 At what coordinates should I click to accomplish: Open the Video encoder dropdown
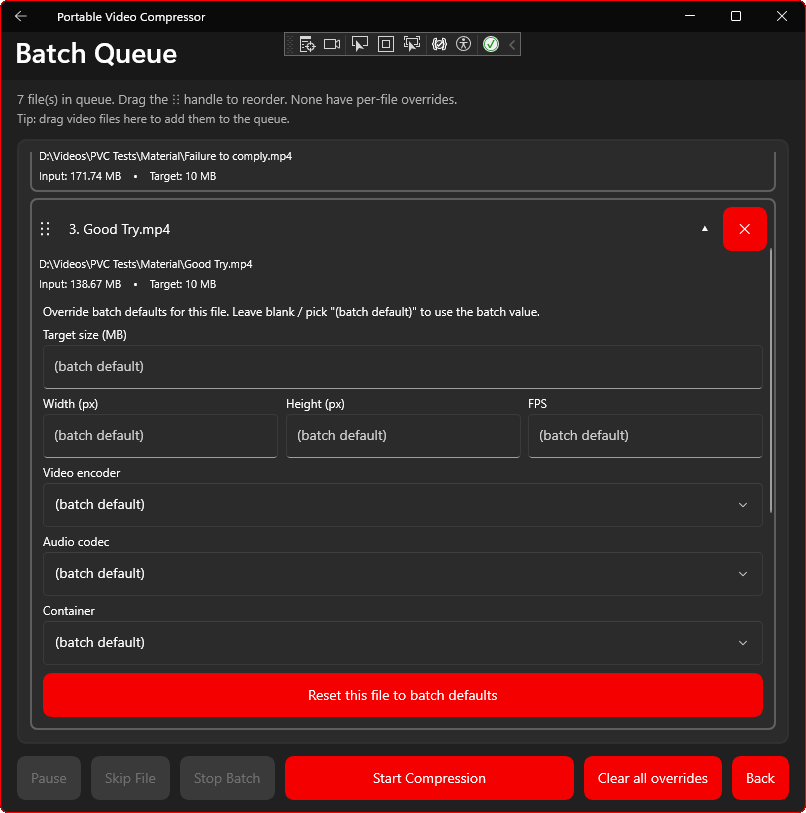[402, 505]
